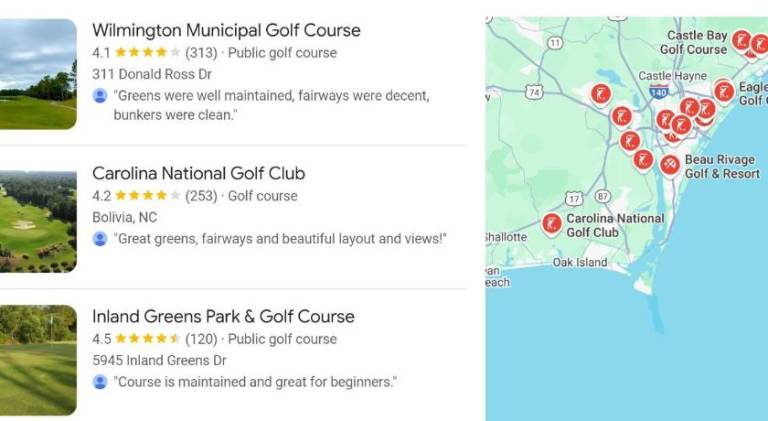Click reviewer avatar beside Wilmington Municipal review

point(100,95)
